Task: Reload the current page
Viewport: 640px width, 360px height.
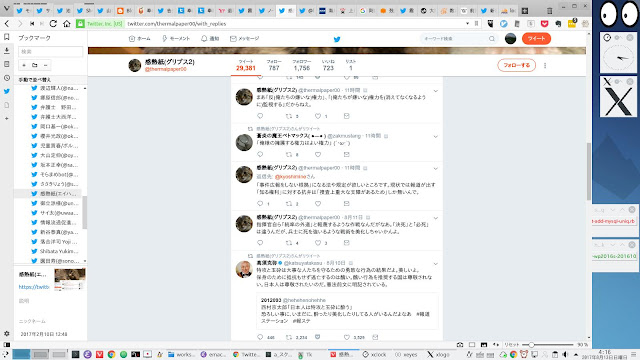Action: tap(53, 24)
